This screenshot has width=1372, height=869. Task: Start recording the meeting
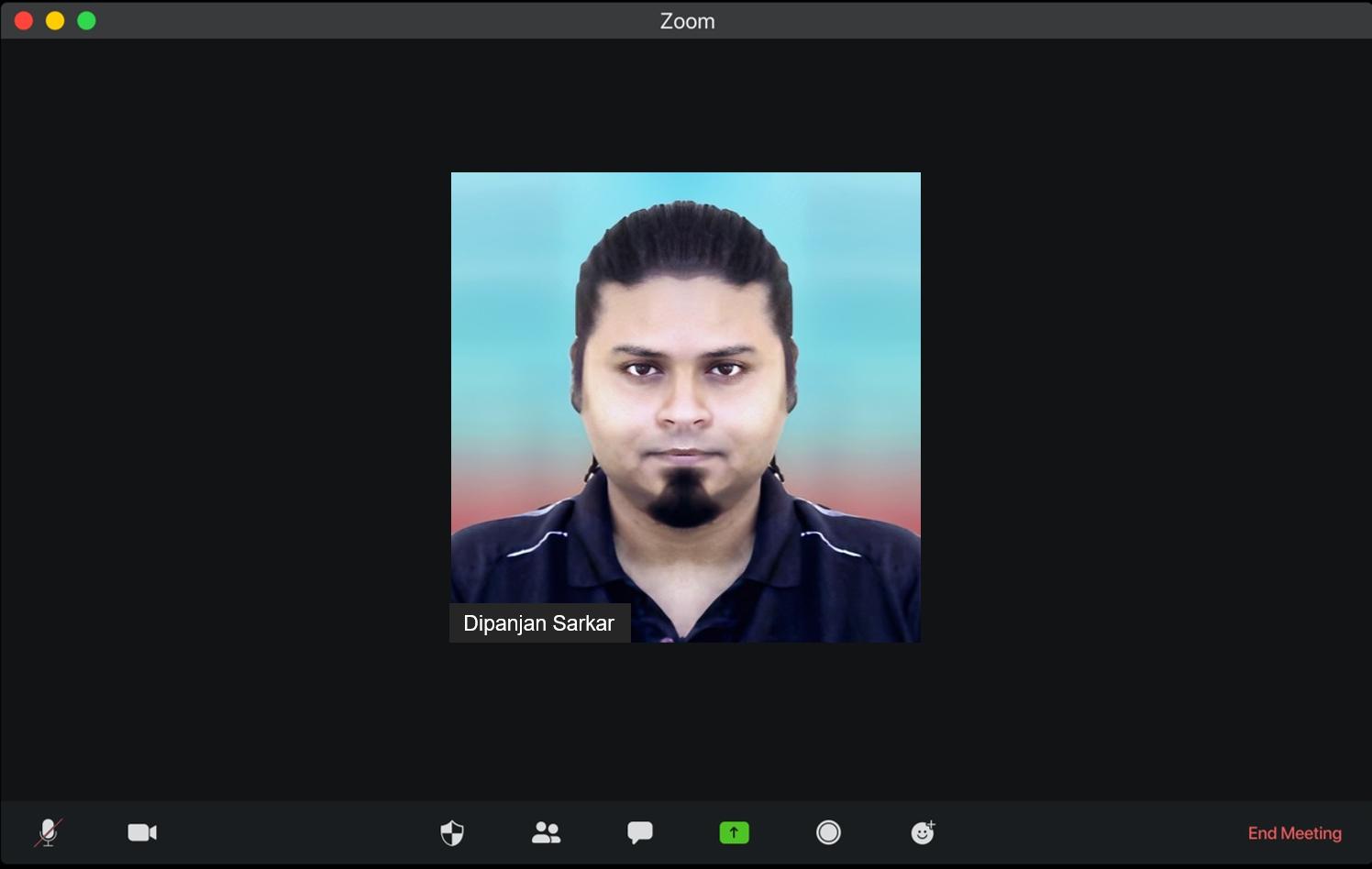[x=828, y=832]
